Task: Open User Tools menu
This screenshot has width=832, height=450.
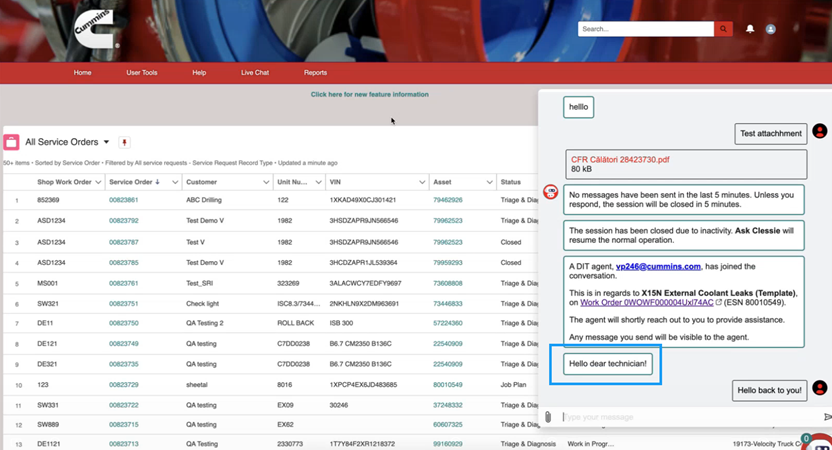Action: (142, 73)
